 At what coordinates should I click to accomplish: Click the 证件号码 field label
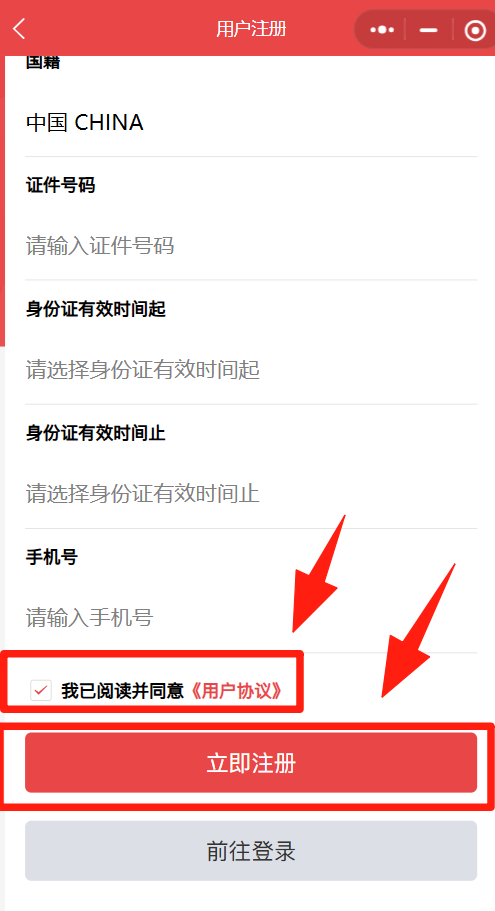coord(60,186)
